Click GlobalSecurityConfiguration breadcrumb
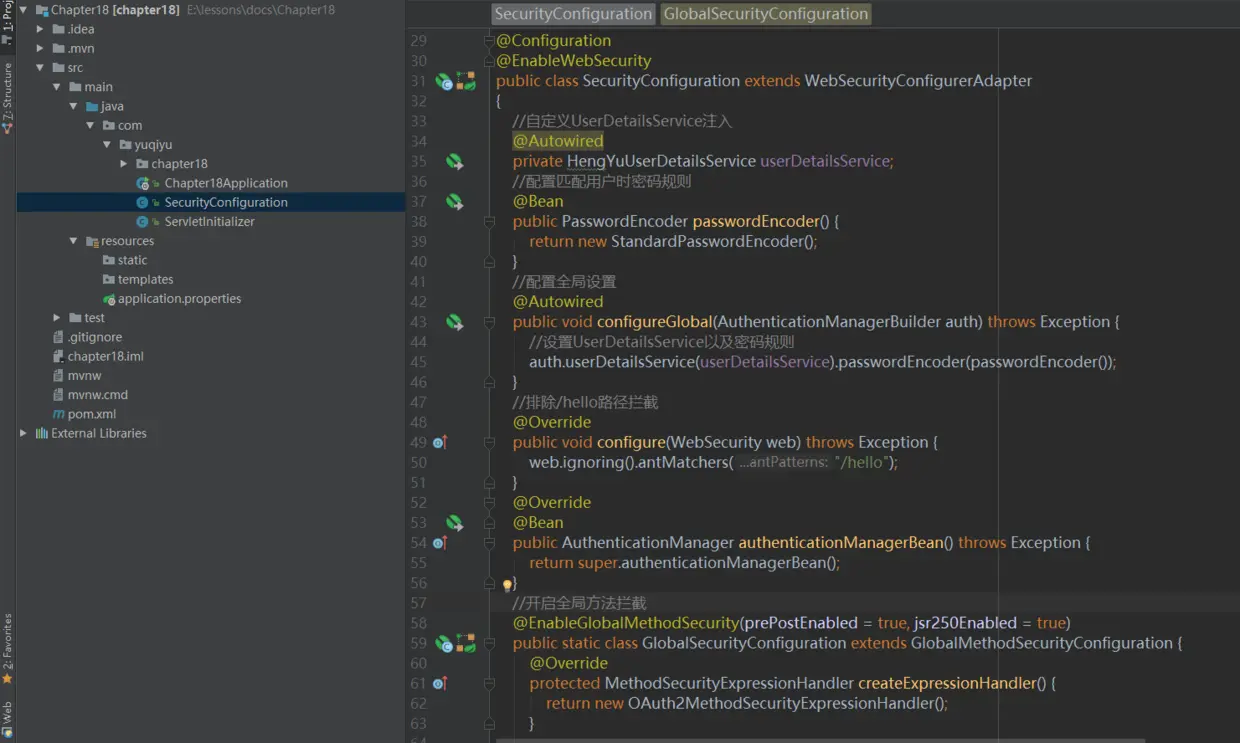The image size is (1240, 743). [x=766, y=14]
